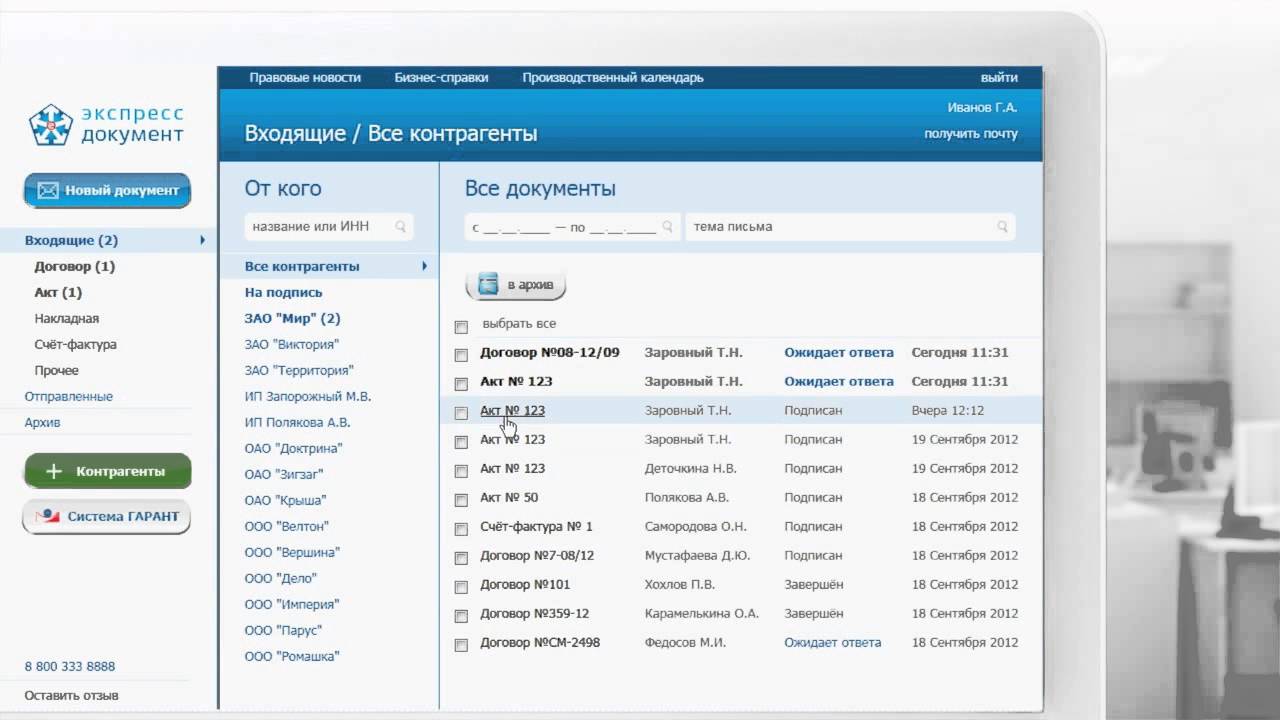The width and height of the screenshot is (1280, 720).
Task: Click the получить почту link
Action: 971,134
